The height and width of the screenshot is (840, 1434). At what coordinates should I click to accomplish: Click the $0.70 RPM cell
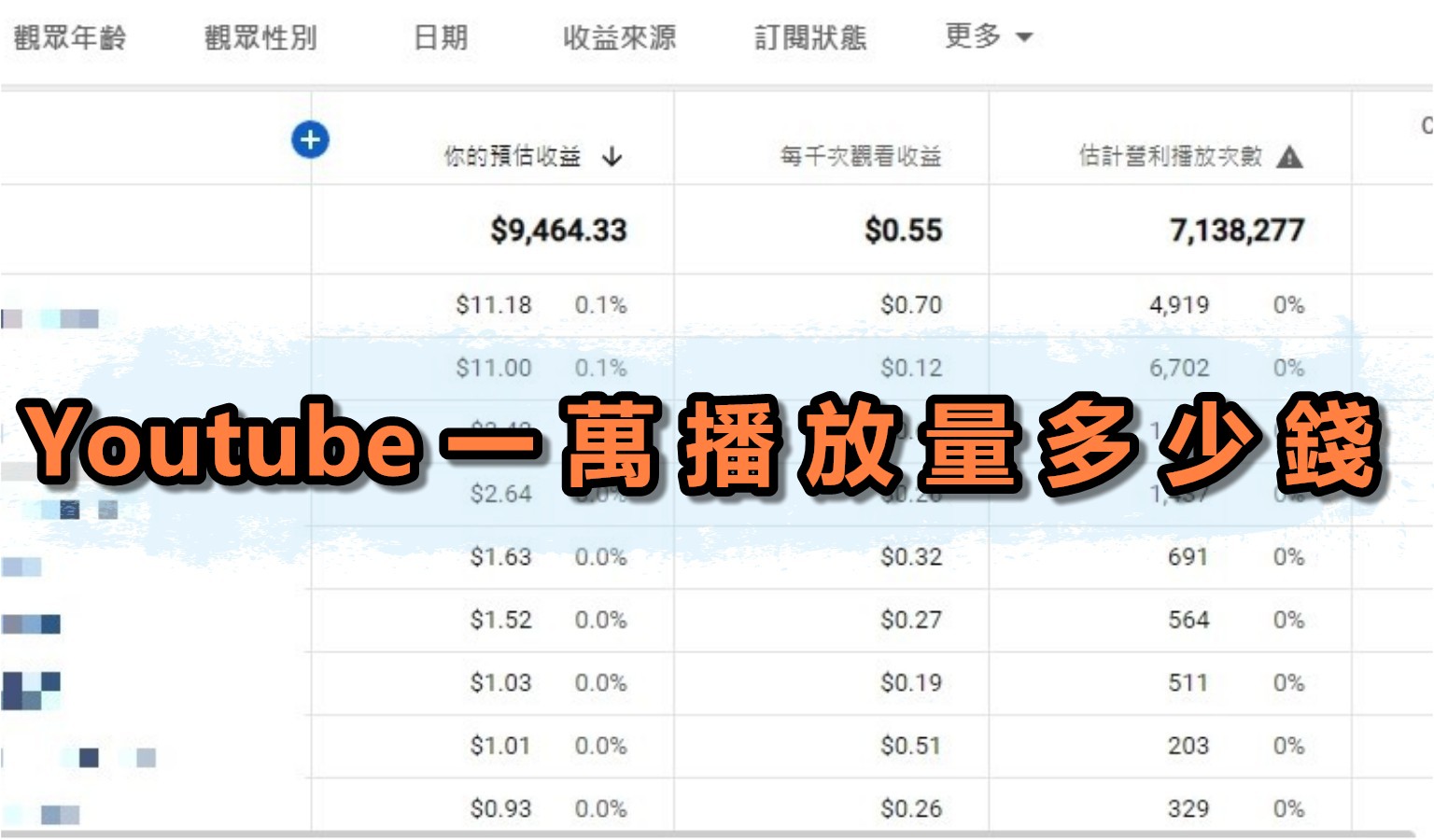[x=911, y=305]
